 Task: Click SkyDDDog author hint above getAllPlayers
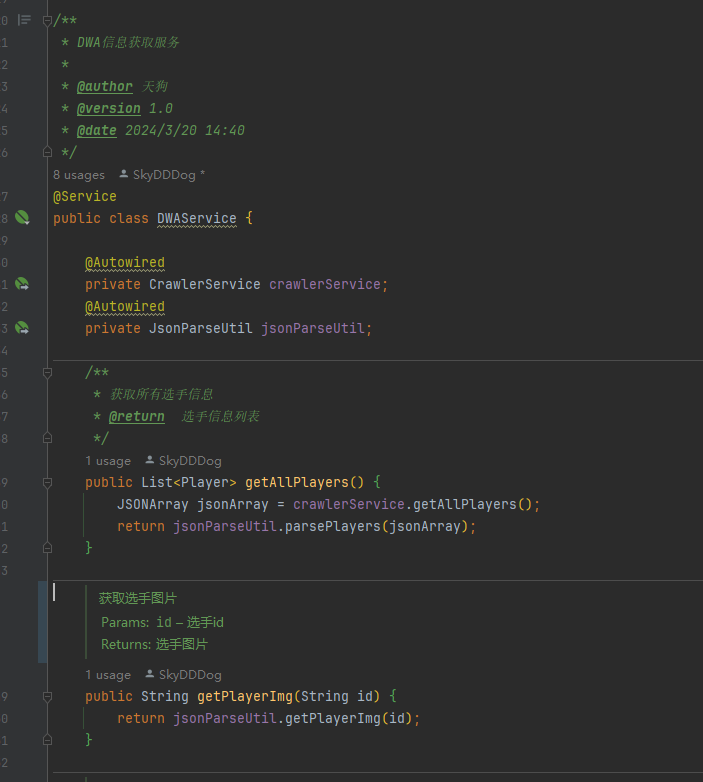[190, 461]
